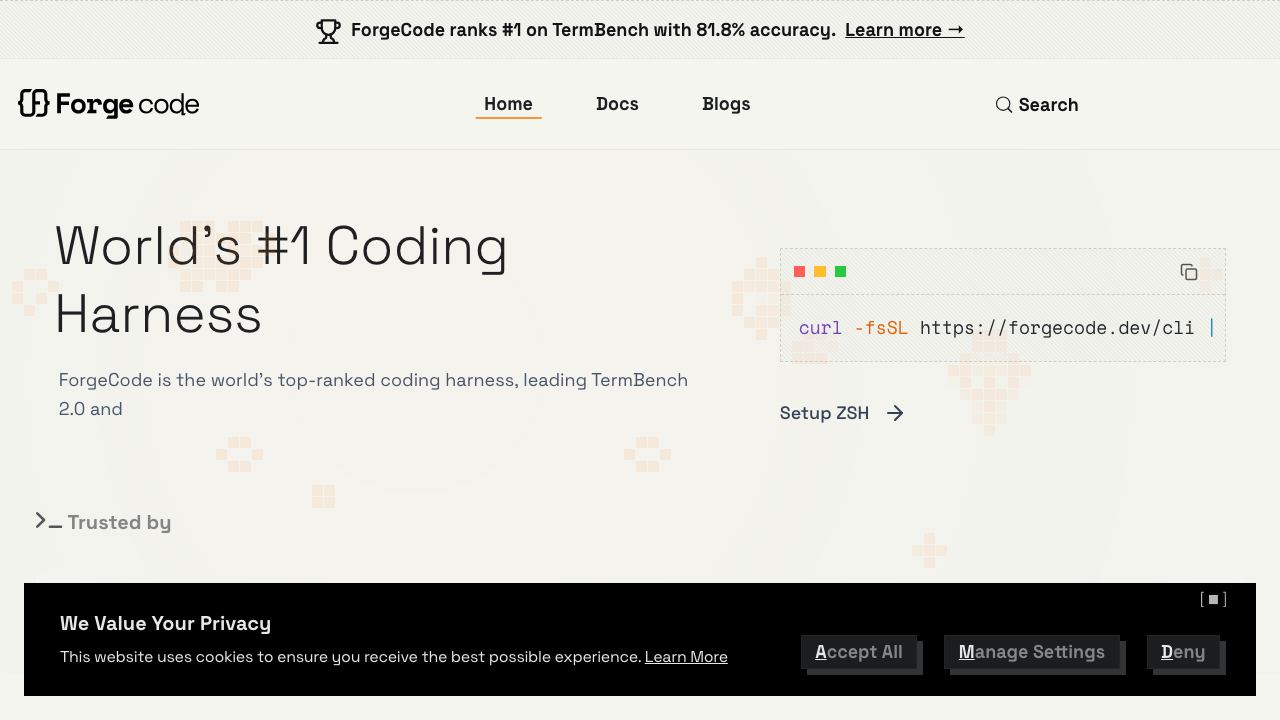This screenshot has width=1280, height=720.
Task: Click the trophy icon in the banner
Action: 328,31
